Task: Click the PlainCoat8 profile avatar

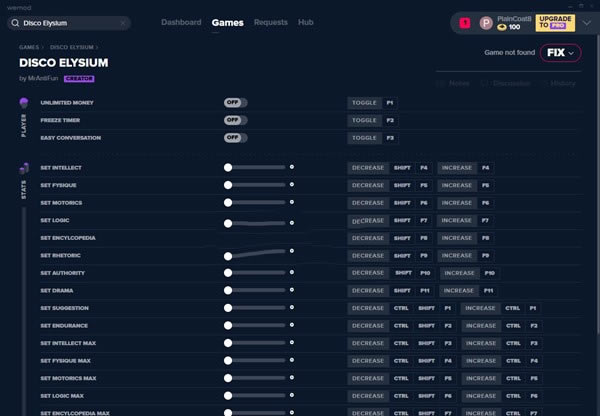Action: [x=486, y=22]
